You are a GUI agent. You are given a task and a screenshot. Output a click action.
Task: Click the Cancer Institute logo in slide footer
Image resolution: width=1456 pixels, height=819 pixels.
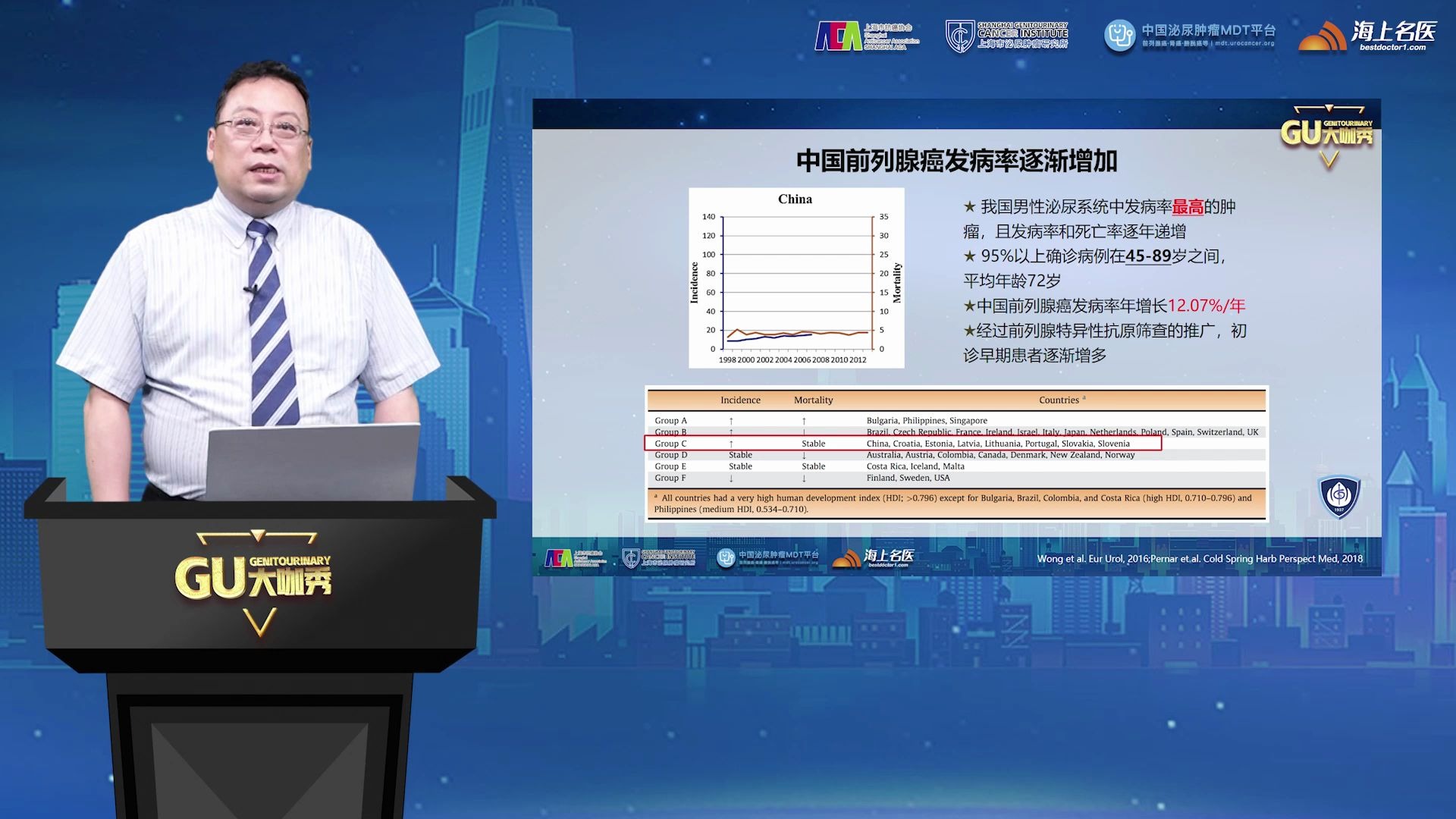tap(658, 558)
